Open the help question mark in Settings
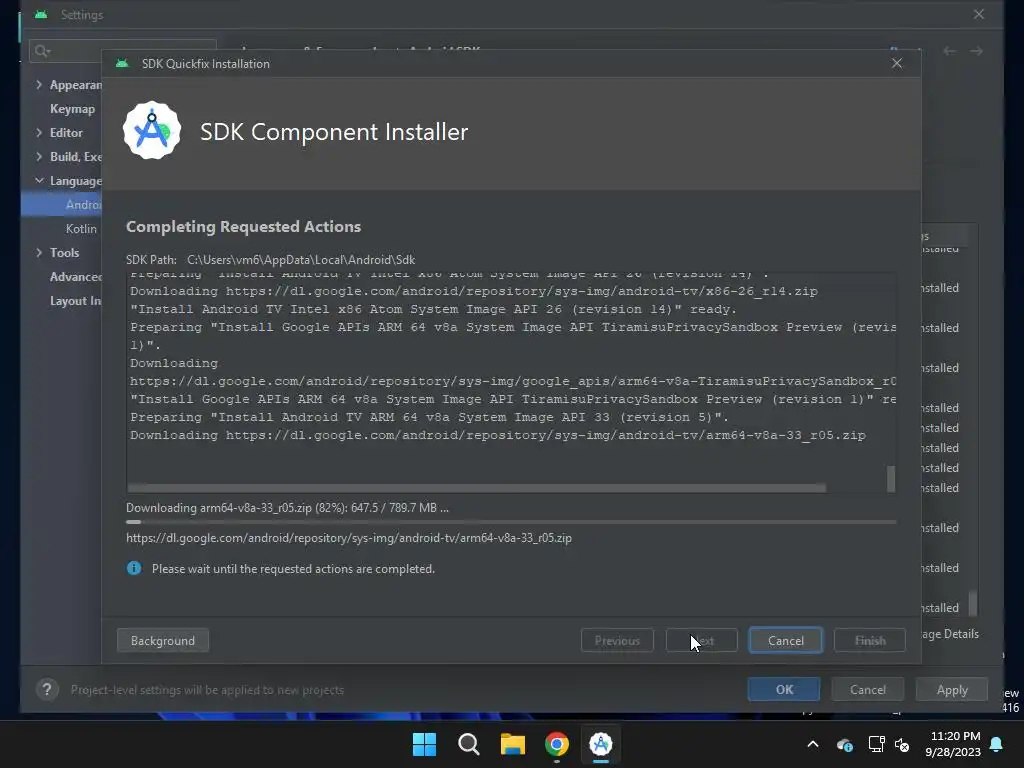This screenshot has height=768, width=1024. [x=47, y=689]
